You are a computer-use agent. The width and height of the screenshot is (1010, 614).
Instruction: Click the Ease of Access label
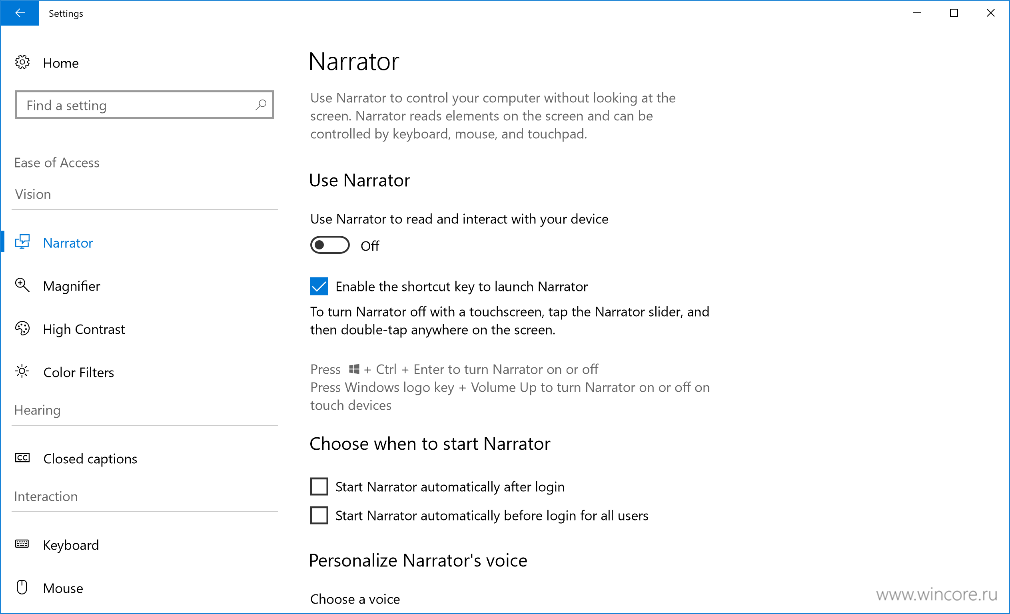pos(57,162)
